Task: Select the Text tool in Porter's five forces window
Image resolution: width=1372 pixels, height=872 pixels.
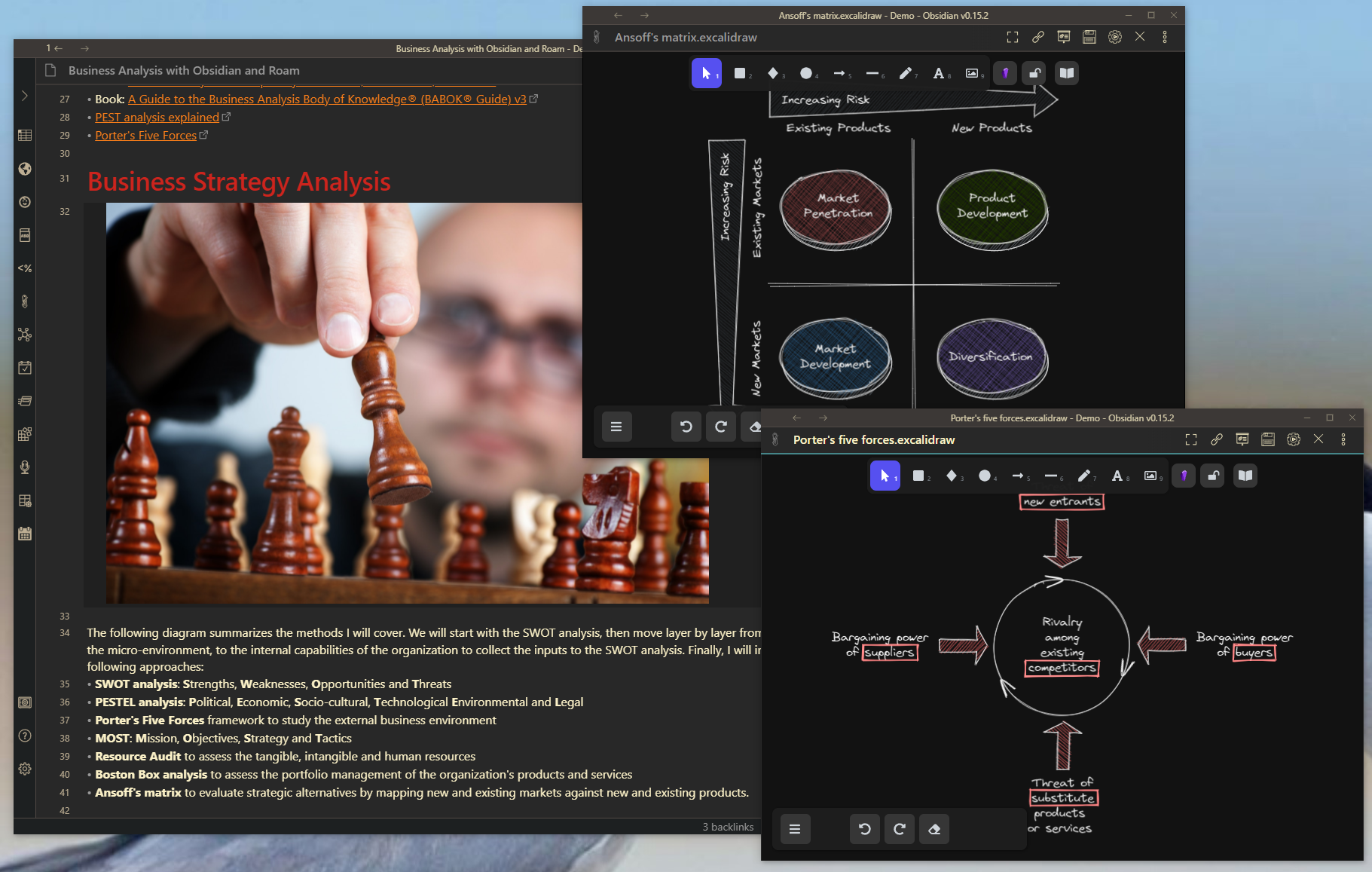Action: [1117, 476]
